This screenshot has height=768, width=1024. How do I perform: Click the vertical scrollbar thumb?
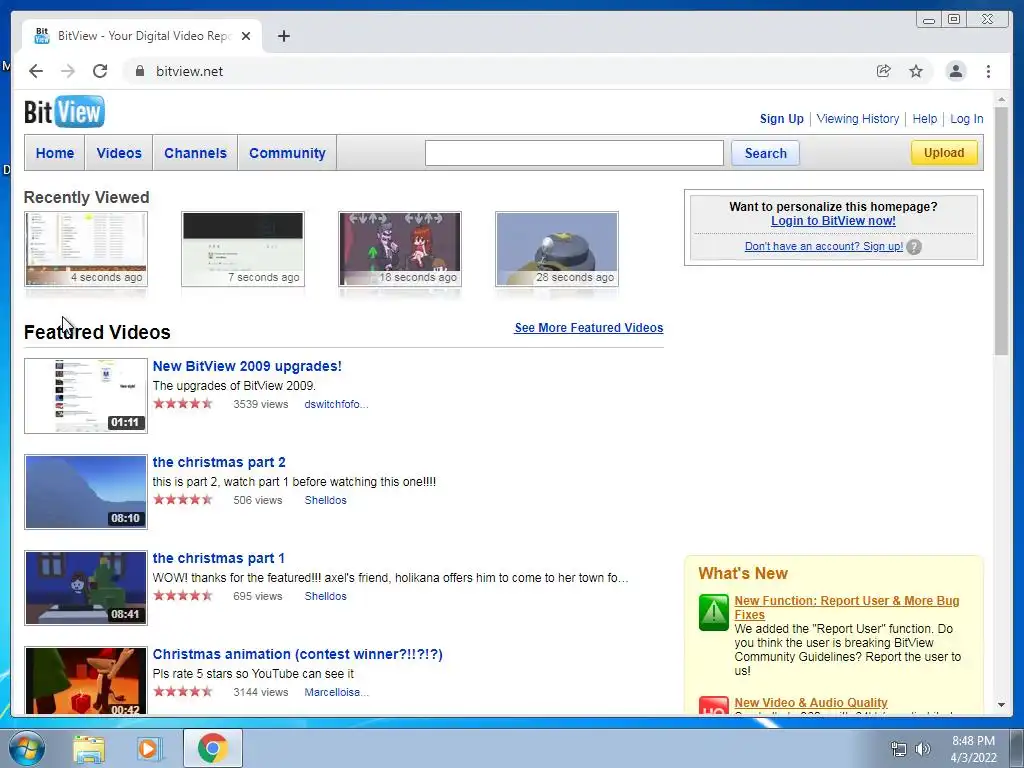(x=1001, y=232)
